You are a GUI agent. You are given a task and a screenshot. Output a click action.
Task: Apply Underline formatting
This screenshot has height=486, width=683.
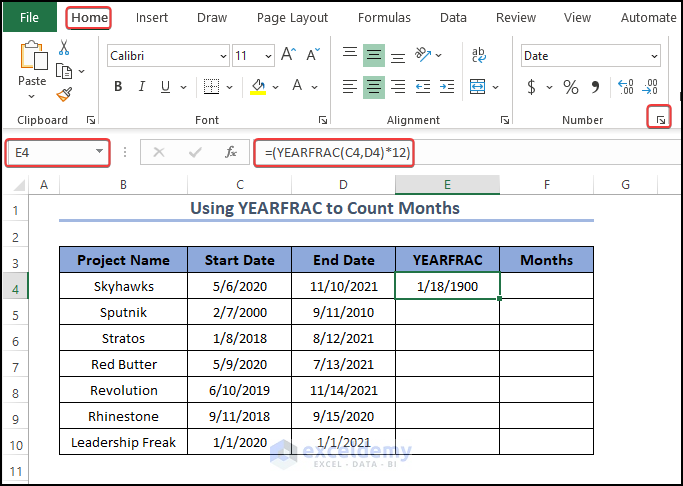pos(165,87)
